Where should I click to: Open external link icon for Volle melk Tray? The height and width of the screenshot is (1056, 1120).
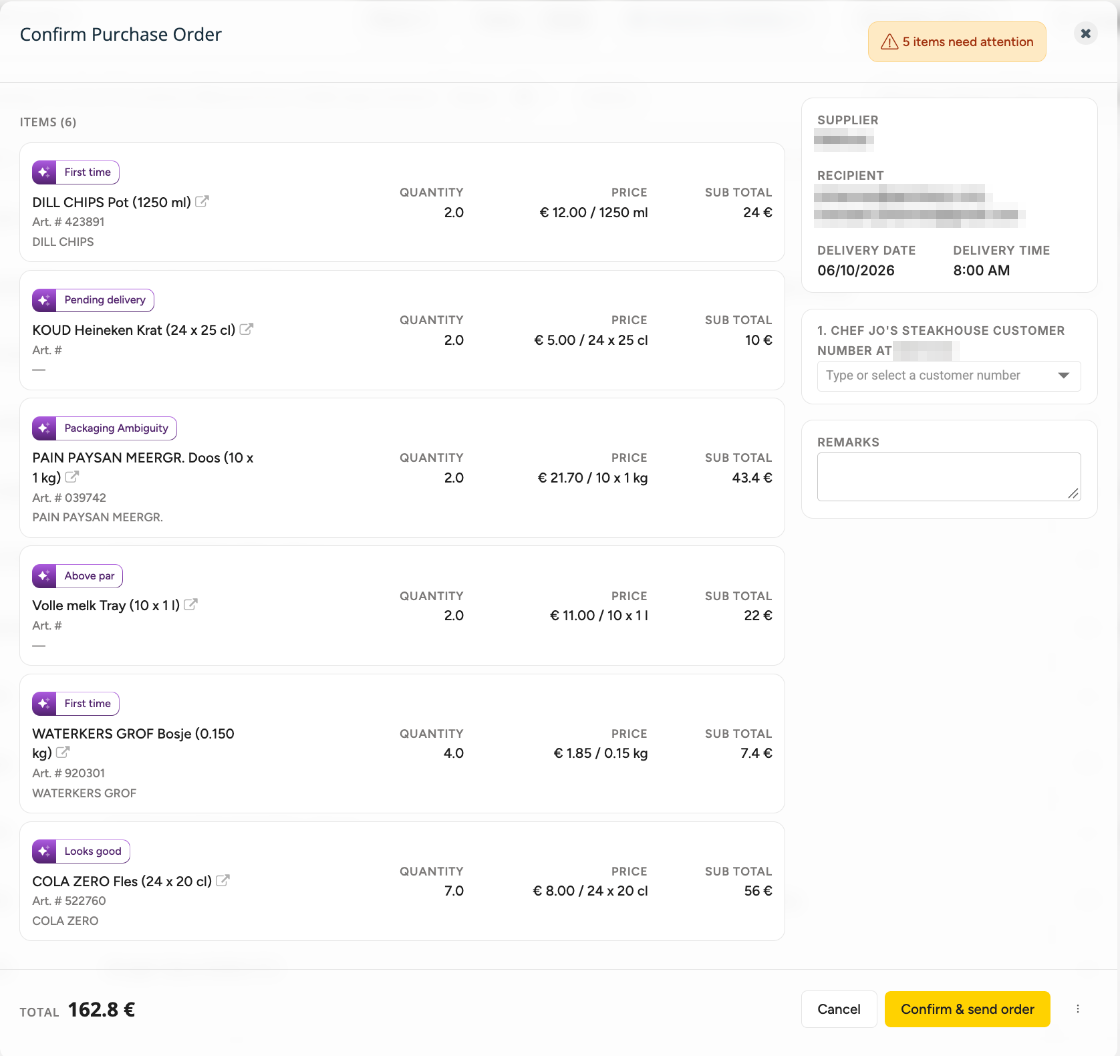[x=191, y=604]
